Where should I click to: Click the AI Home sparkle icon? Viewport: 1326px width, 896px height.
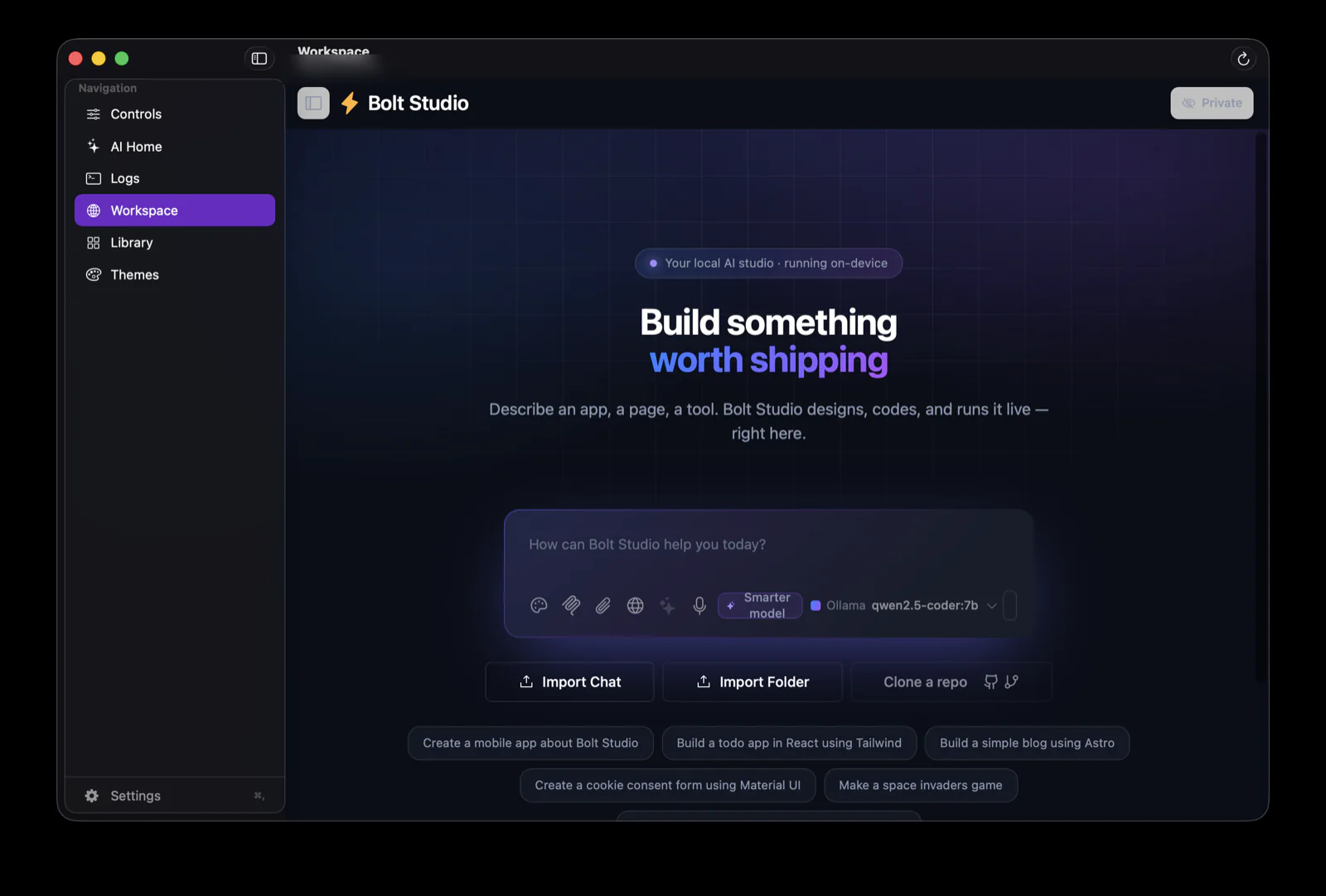tap(94, 146)
